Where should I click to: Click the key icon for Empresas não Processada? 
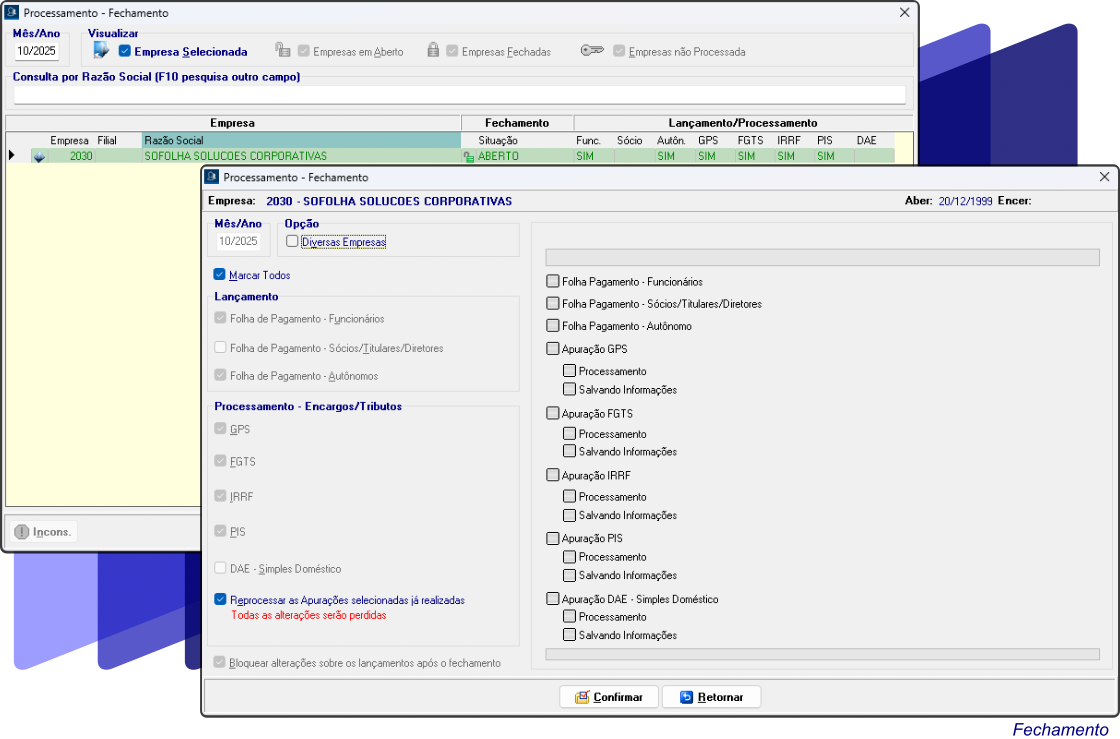pyautogui.click(x=592, y=51)
